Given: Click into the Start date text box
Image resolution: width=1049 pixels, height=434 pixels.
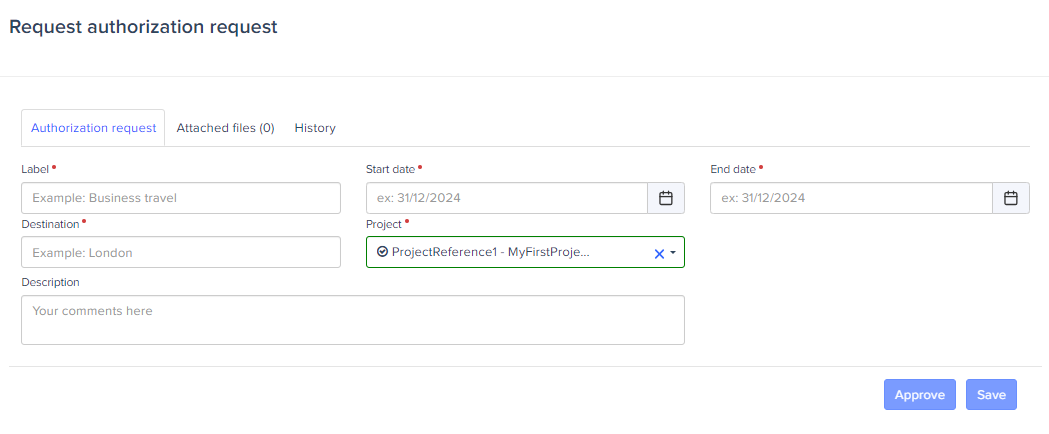Looking at the screenshot, I should point(507,198).
